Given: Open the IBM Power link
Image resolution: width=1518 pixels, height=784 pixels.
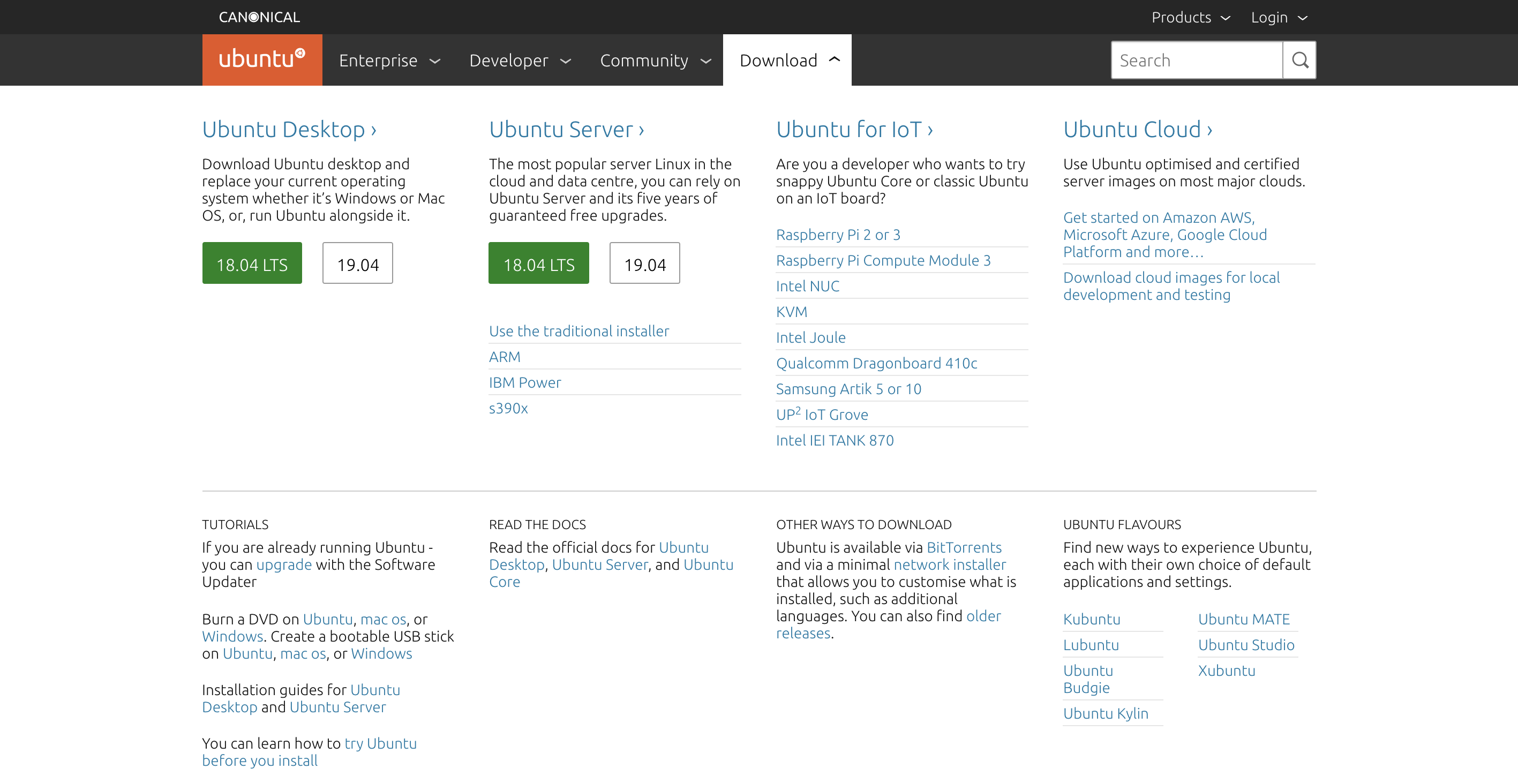Looking at the screenshot, I should click(524, 383).
